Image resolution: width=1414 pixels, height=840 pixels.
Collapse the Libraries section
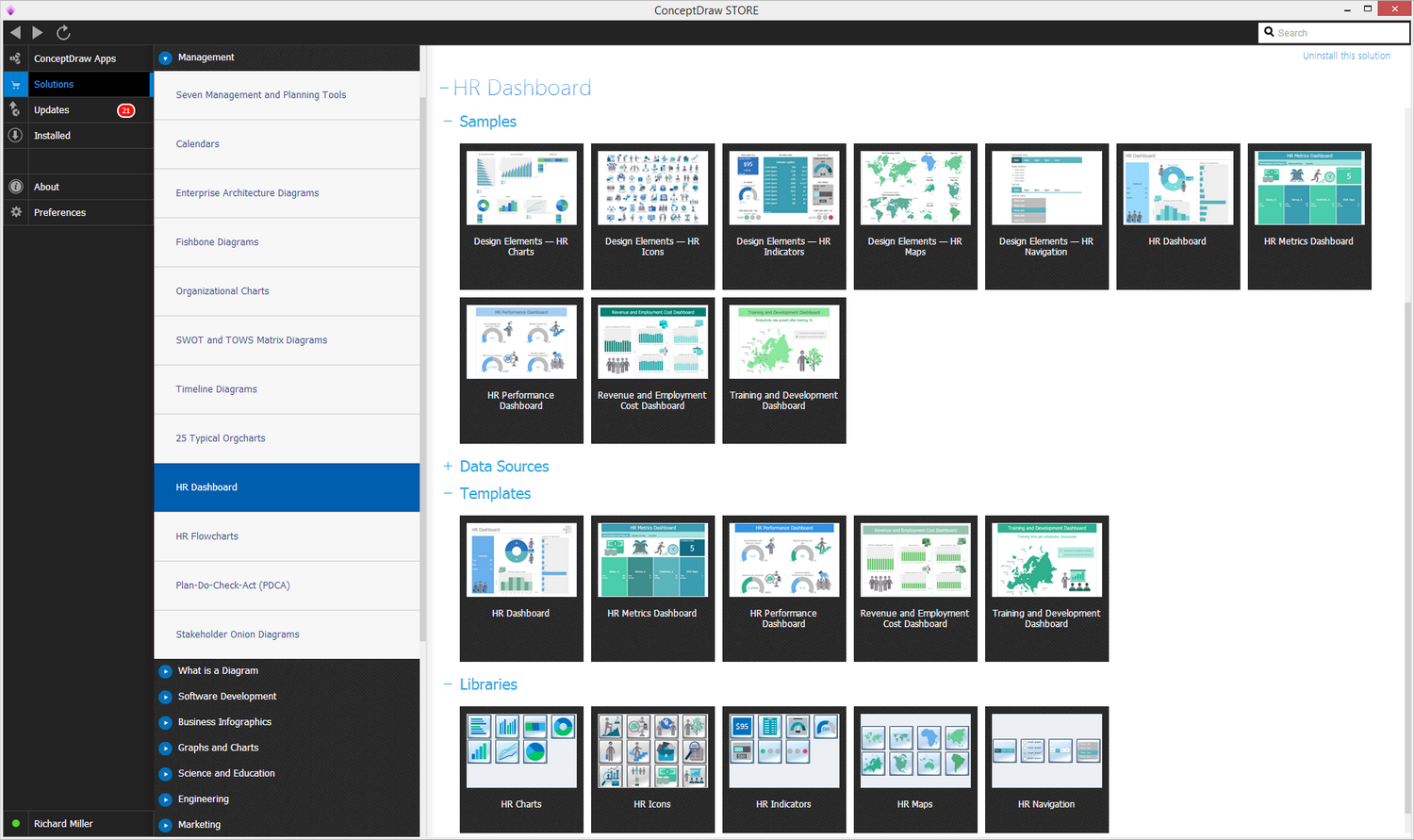pos(449,684)
